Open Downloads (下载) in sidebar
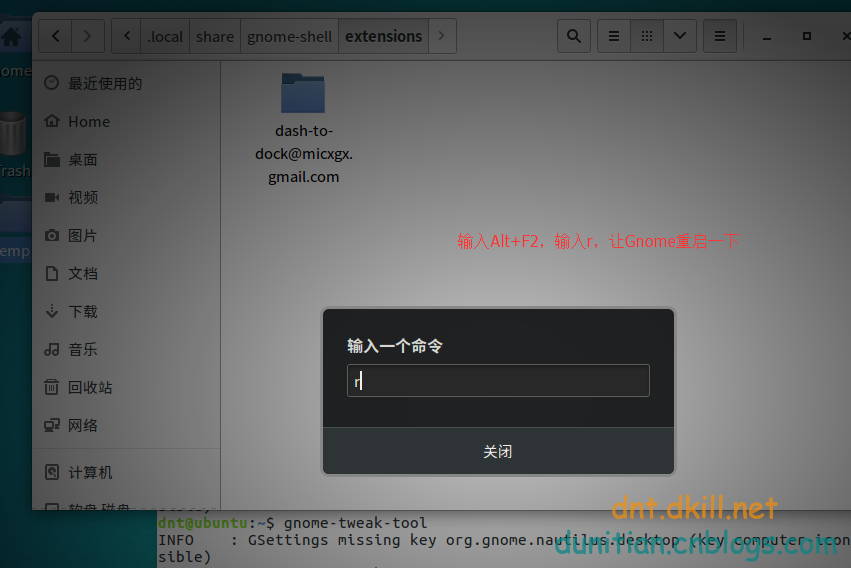The width and height of the screenshot is (851, 568). tap(126, 311)
